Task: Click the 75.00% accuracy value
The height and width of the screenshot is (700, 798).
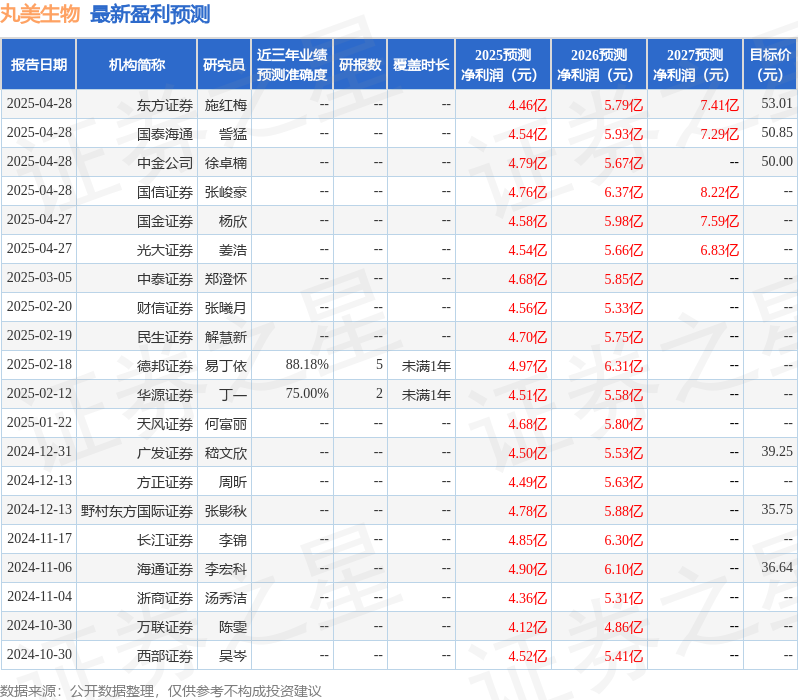Action: tap(307, 394)
